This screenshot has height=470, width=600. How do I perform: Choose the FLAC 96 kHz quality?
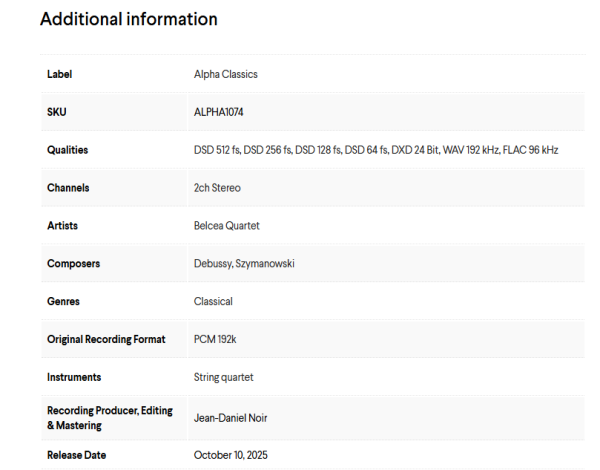coord(529,150)
